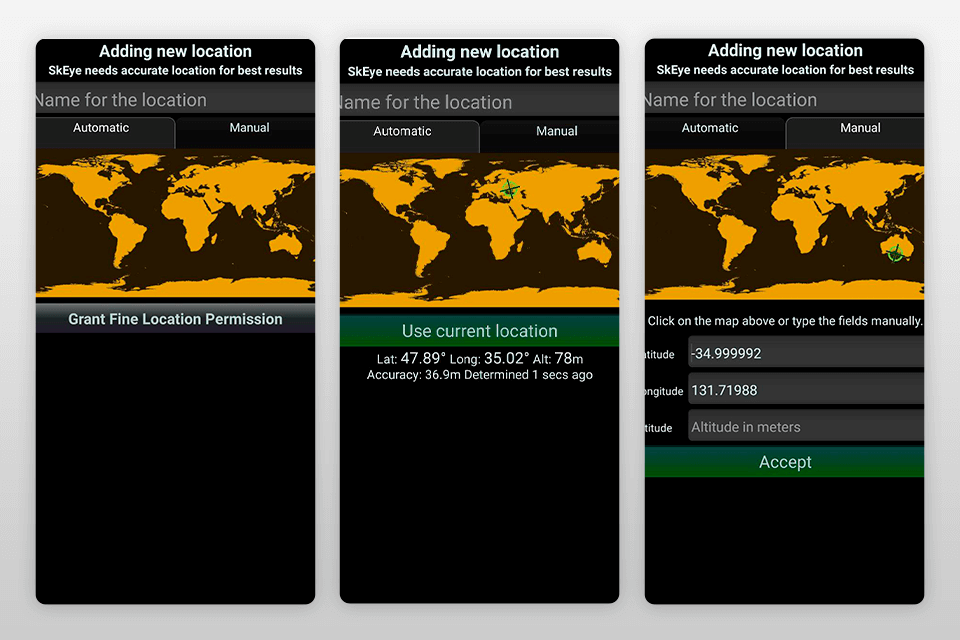
Task: Edit the Latitude value -34.999992
Action: tap(805, 353)
